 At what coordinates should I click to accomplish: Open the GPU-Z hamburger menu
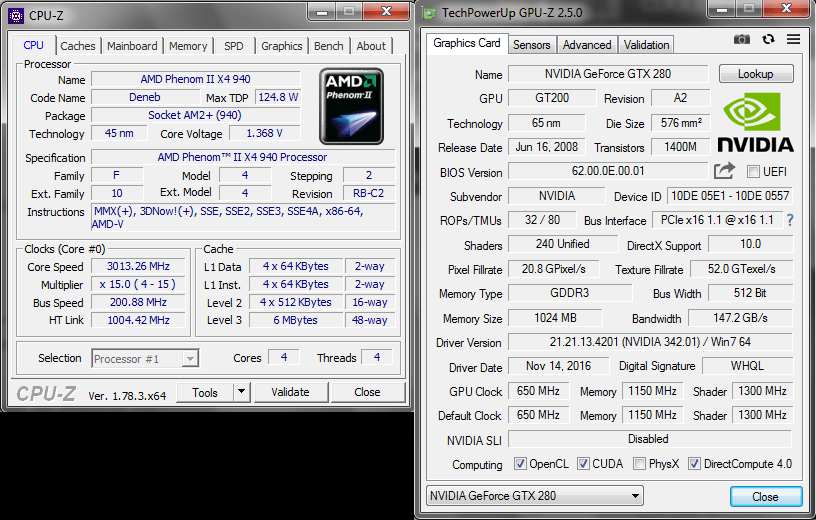[793, 39]
